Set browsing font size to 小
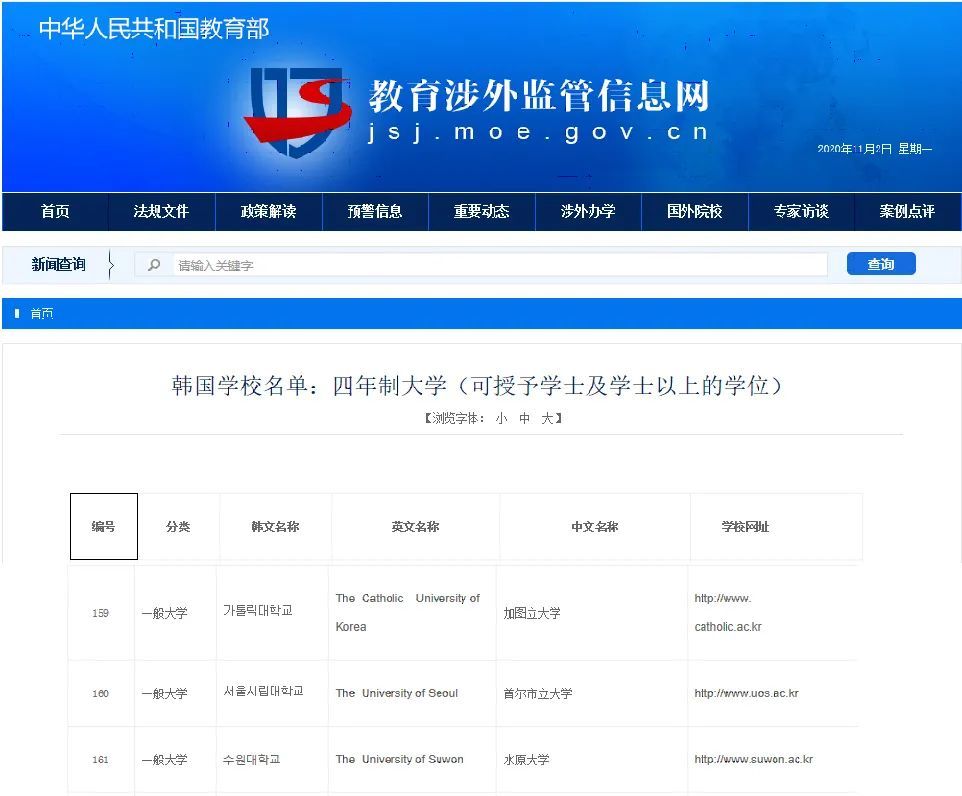Screen dimensions: 962x796 tap(501, 419)
